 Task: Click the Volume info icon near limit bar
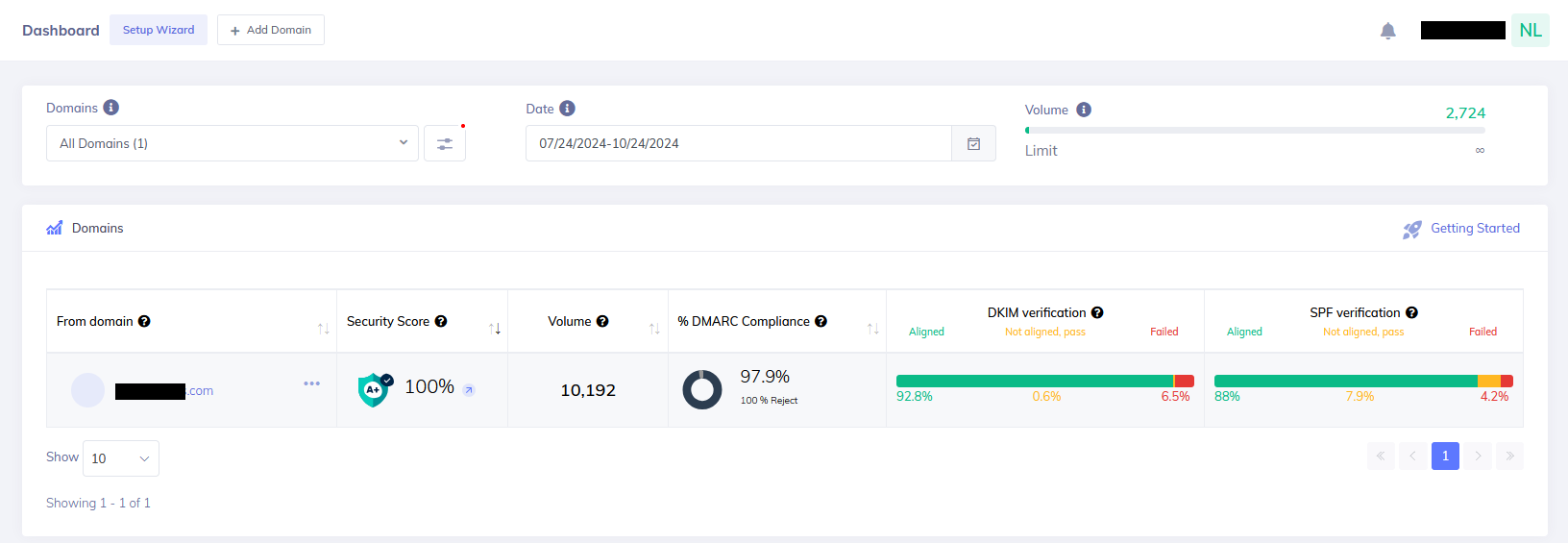[1084, 110]
